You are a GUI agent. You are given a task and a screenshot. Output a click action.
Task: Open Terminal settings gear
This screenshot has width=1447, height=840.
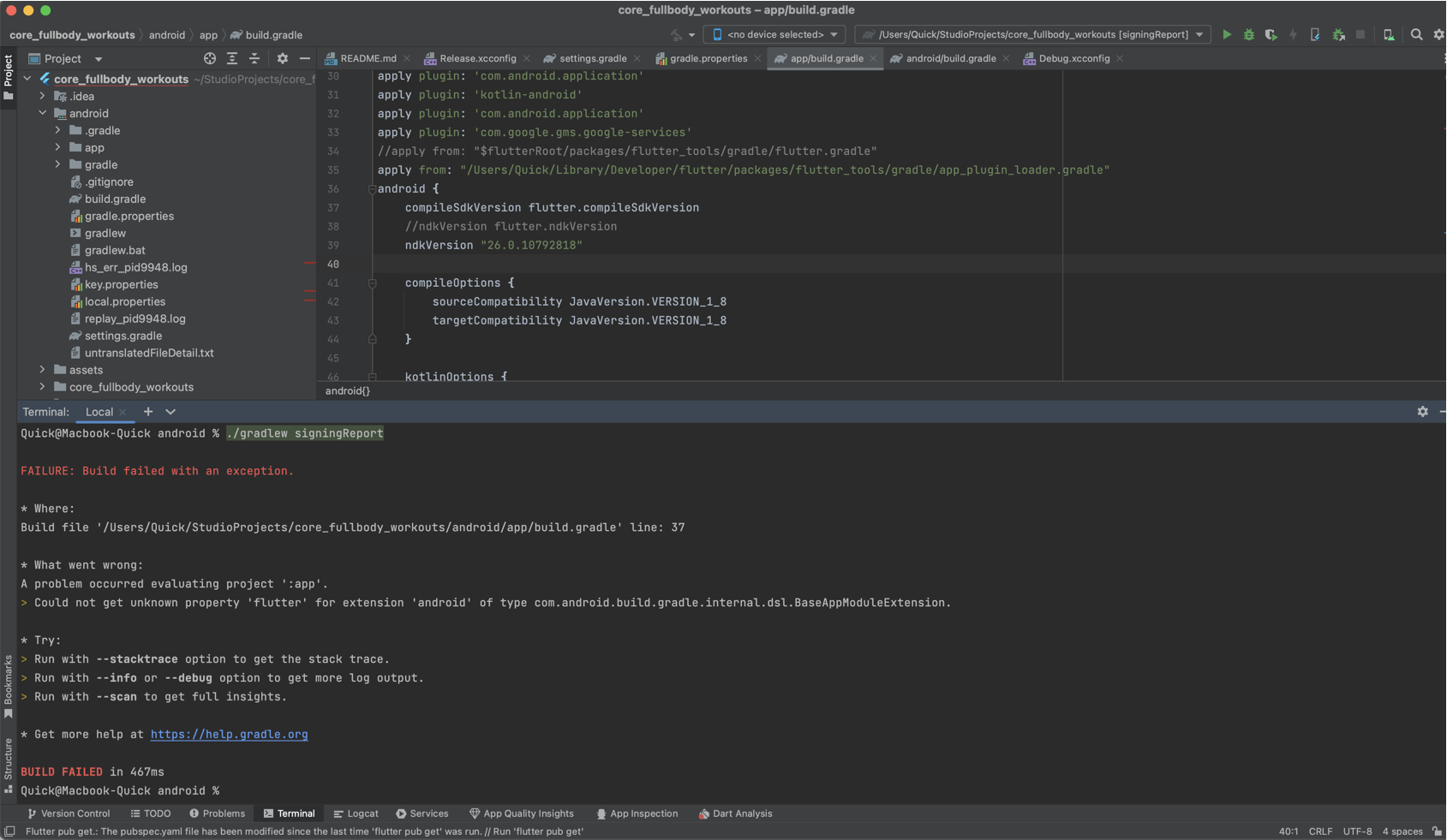click(x=1423, y=412)
